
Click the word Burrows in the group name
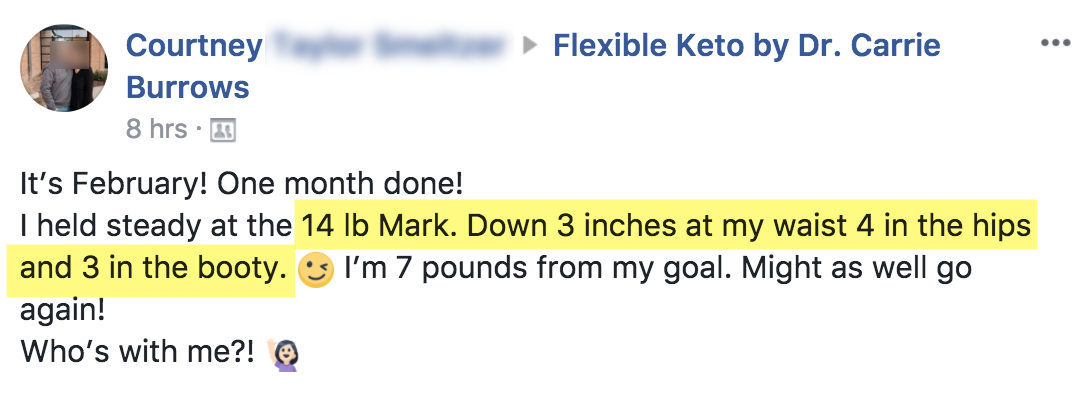point(188,88)
